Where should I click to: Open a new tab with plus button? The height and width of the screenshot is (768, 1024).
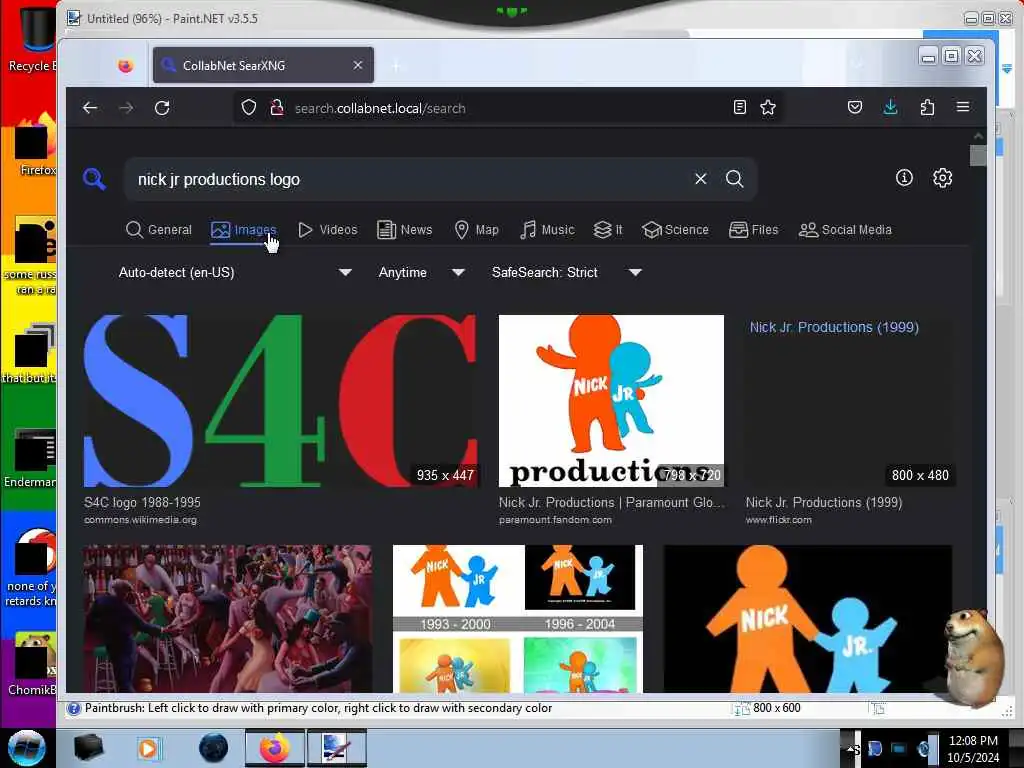click(x=396, y=65)
